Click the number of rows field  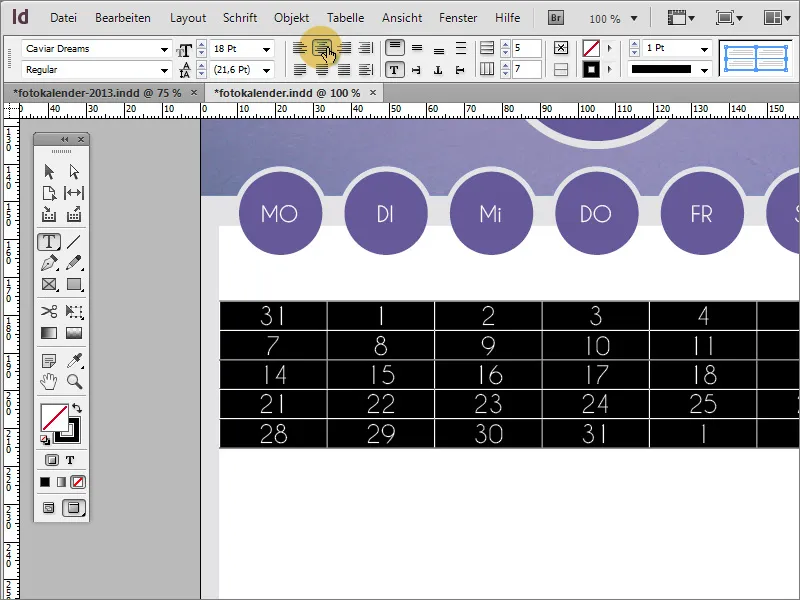pos(526,48)
